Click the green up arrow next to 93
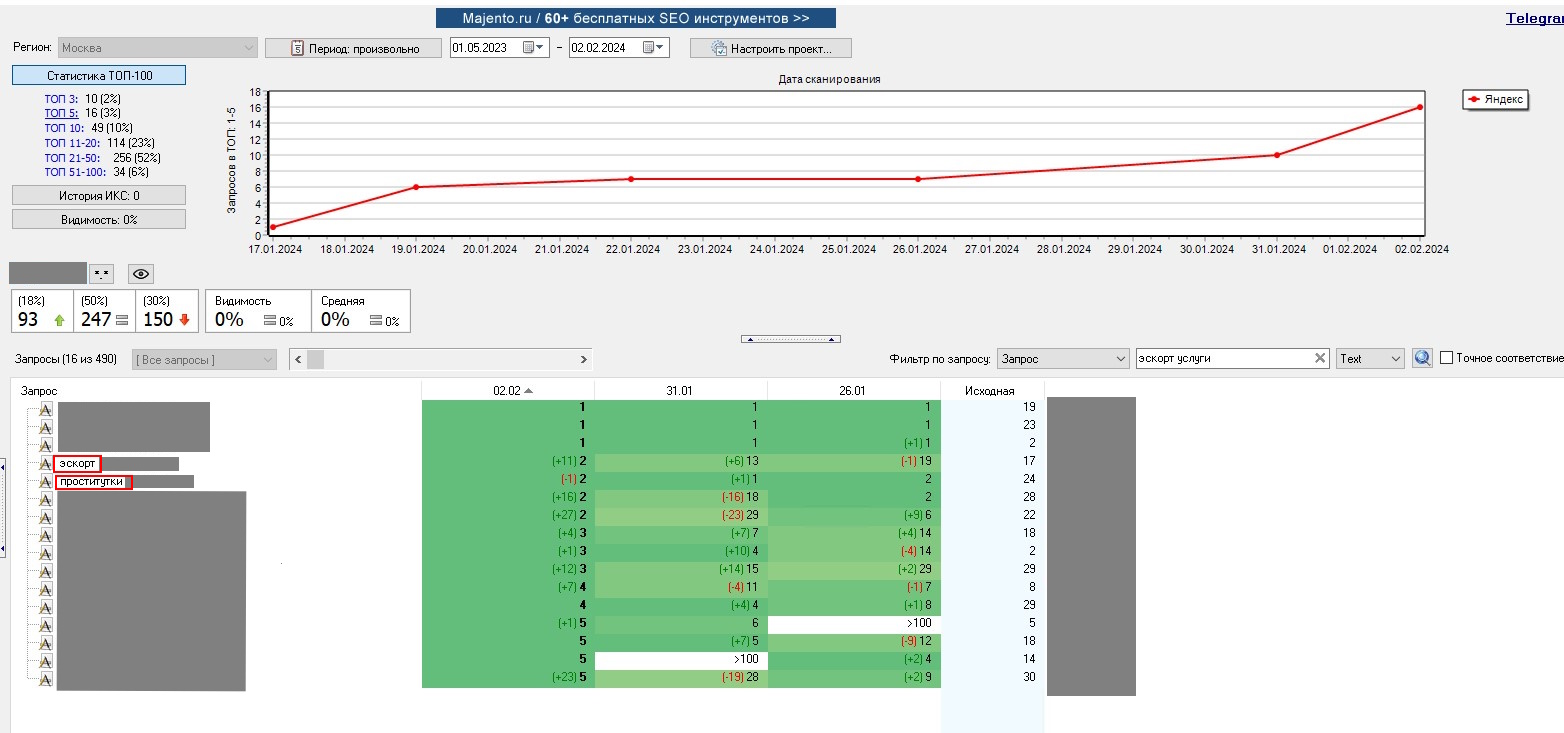Image resolution: width=1564 pixels, height=733 pixels. [59, 320]
